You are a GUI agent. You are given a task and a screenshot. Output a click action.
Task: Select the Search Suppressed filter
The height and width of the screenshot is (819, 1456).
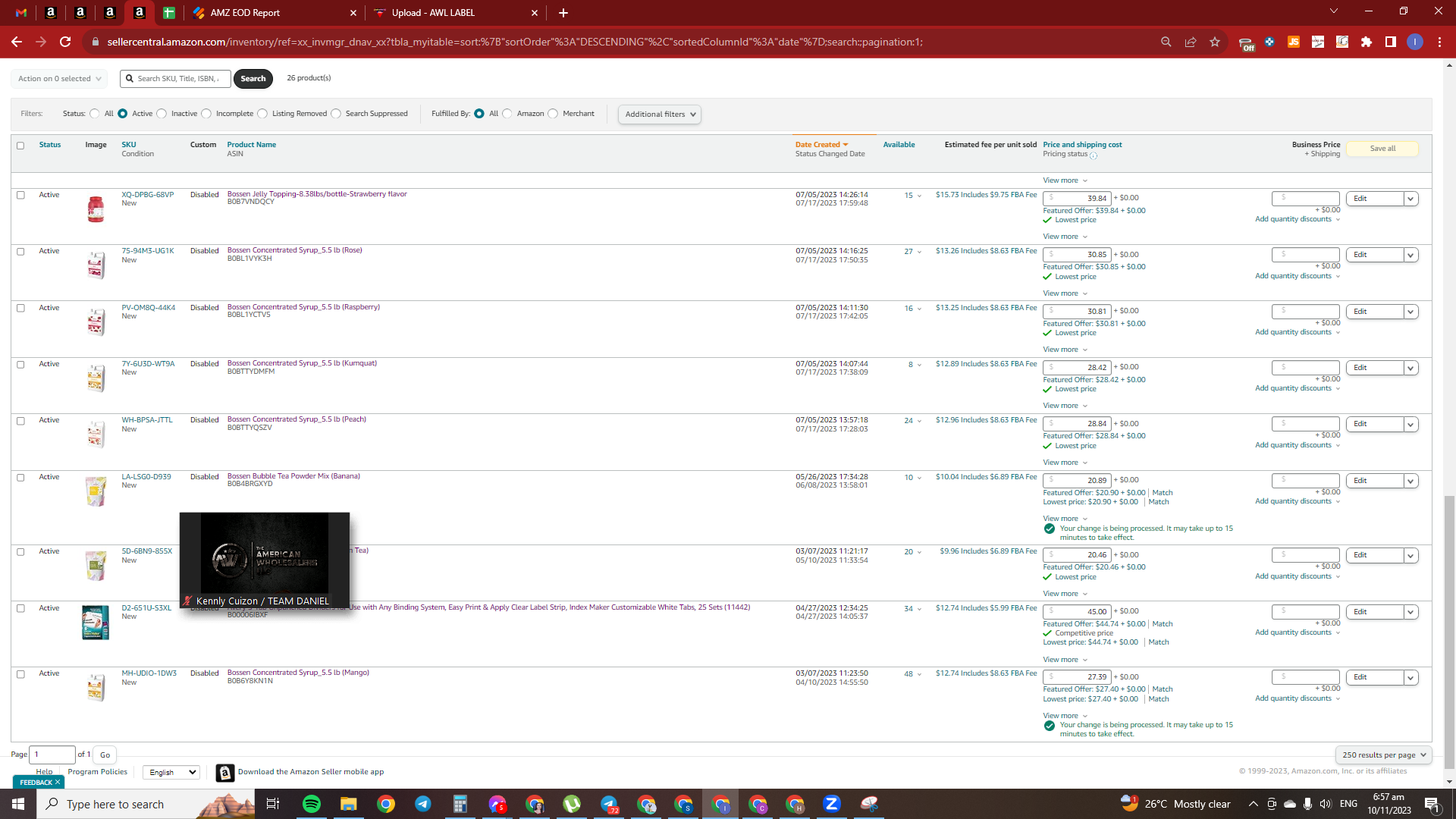(336, 114)
